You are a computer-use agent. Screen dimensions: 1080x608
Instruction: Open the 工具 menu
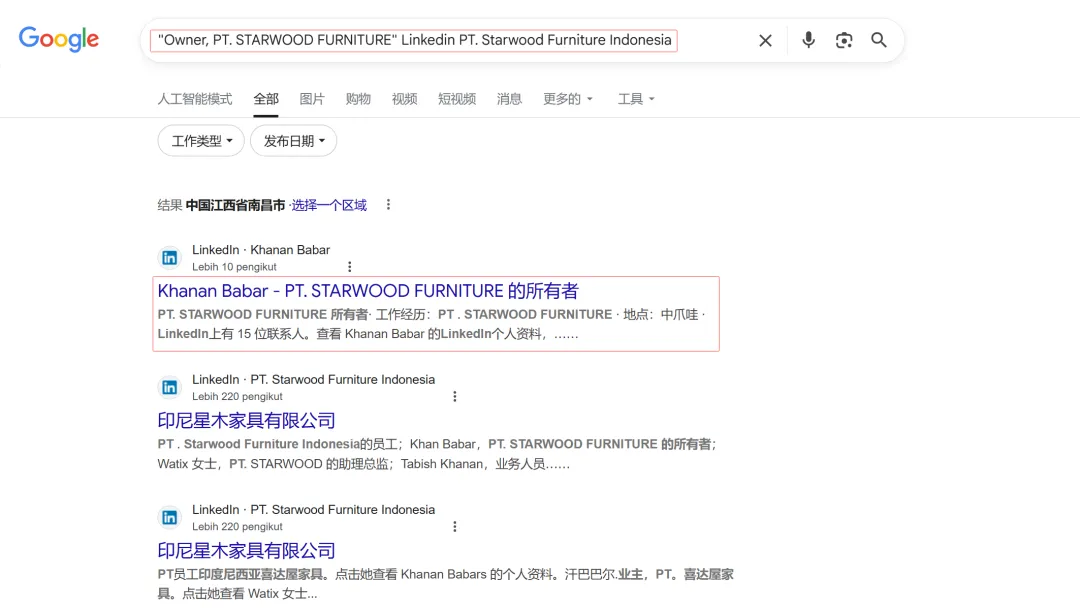pyautogui.click(x=635, y=99)
